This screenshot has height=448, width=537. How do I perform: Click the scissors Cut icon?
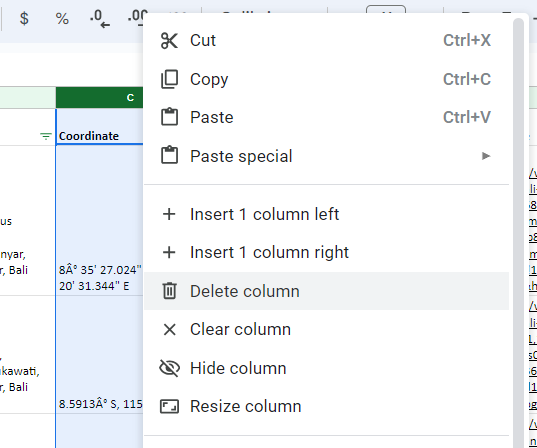(169, 41)
